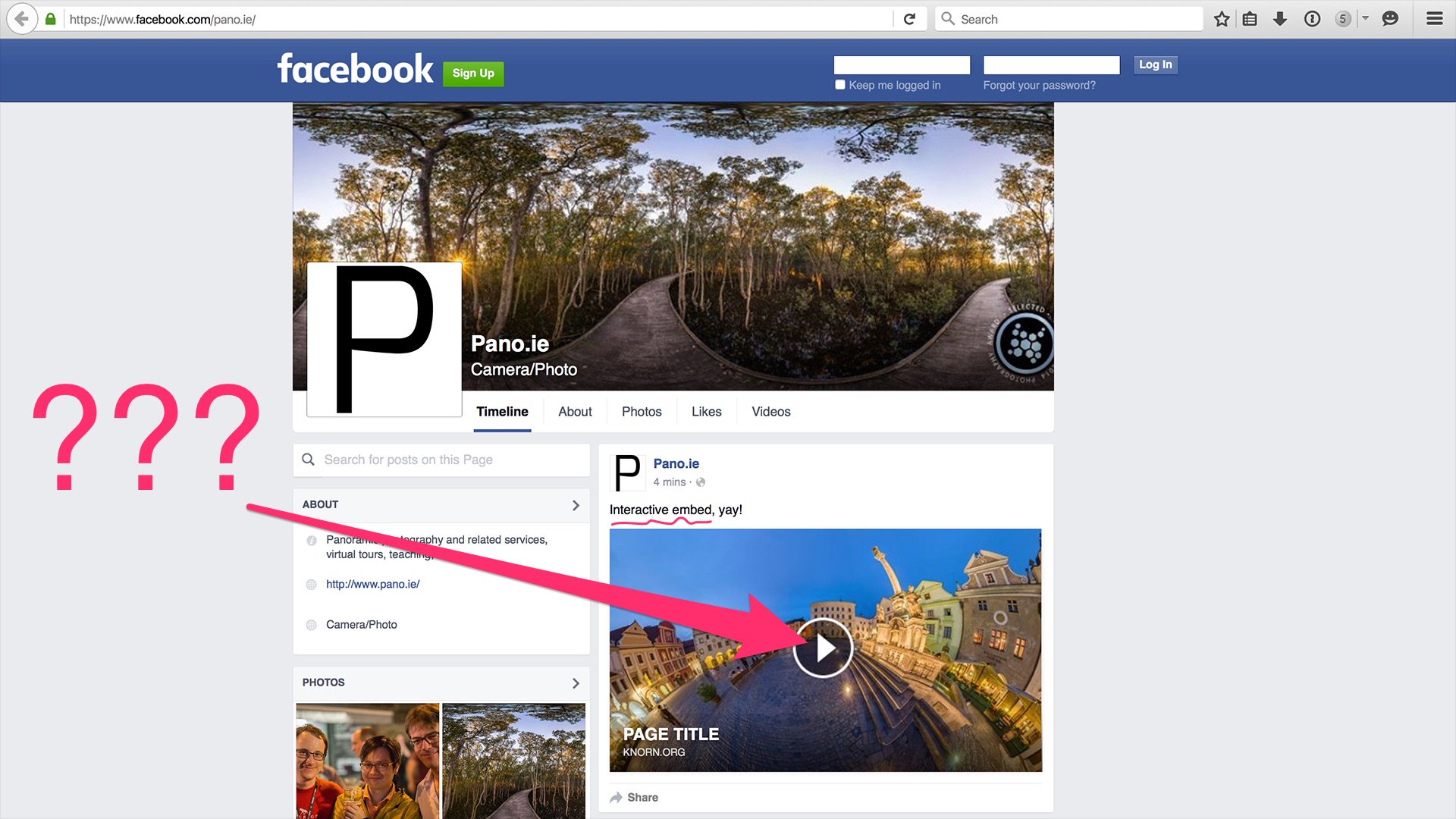Screen dimensions: 1456x819
Task: Open the forest boardwalk photo thumbnail
Action: (514, 761)
